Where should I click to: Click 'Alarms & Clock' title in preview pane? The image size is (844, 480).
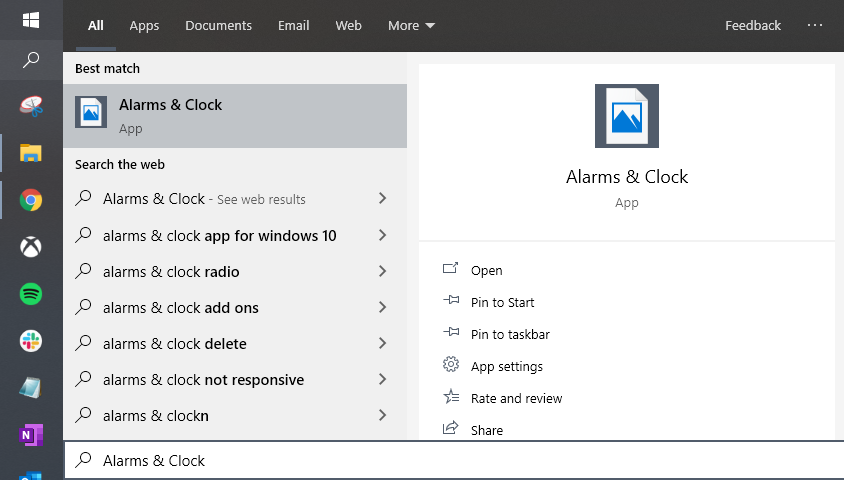627,177
